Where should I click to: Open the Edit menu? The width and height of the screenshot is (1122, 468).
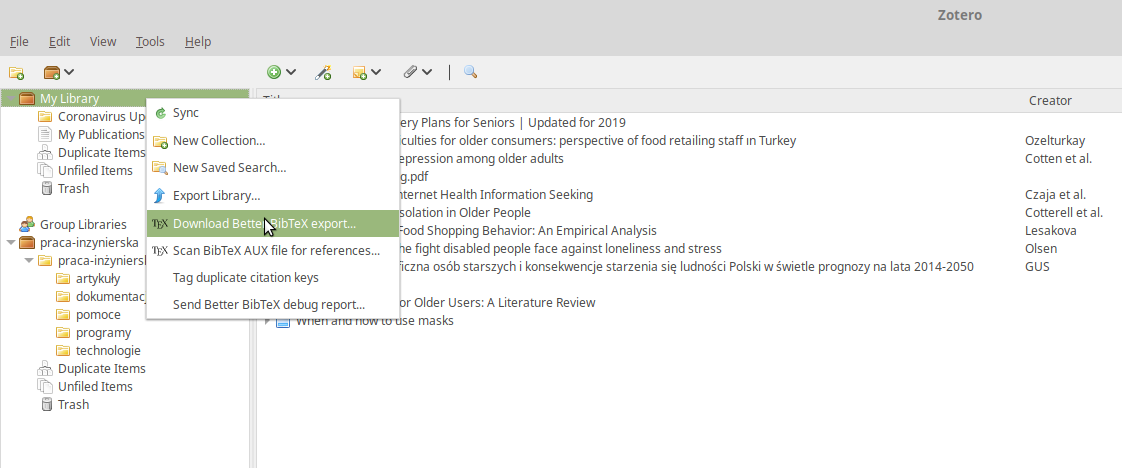(x=59, y=42)
